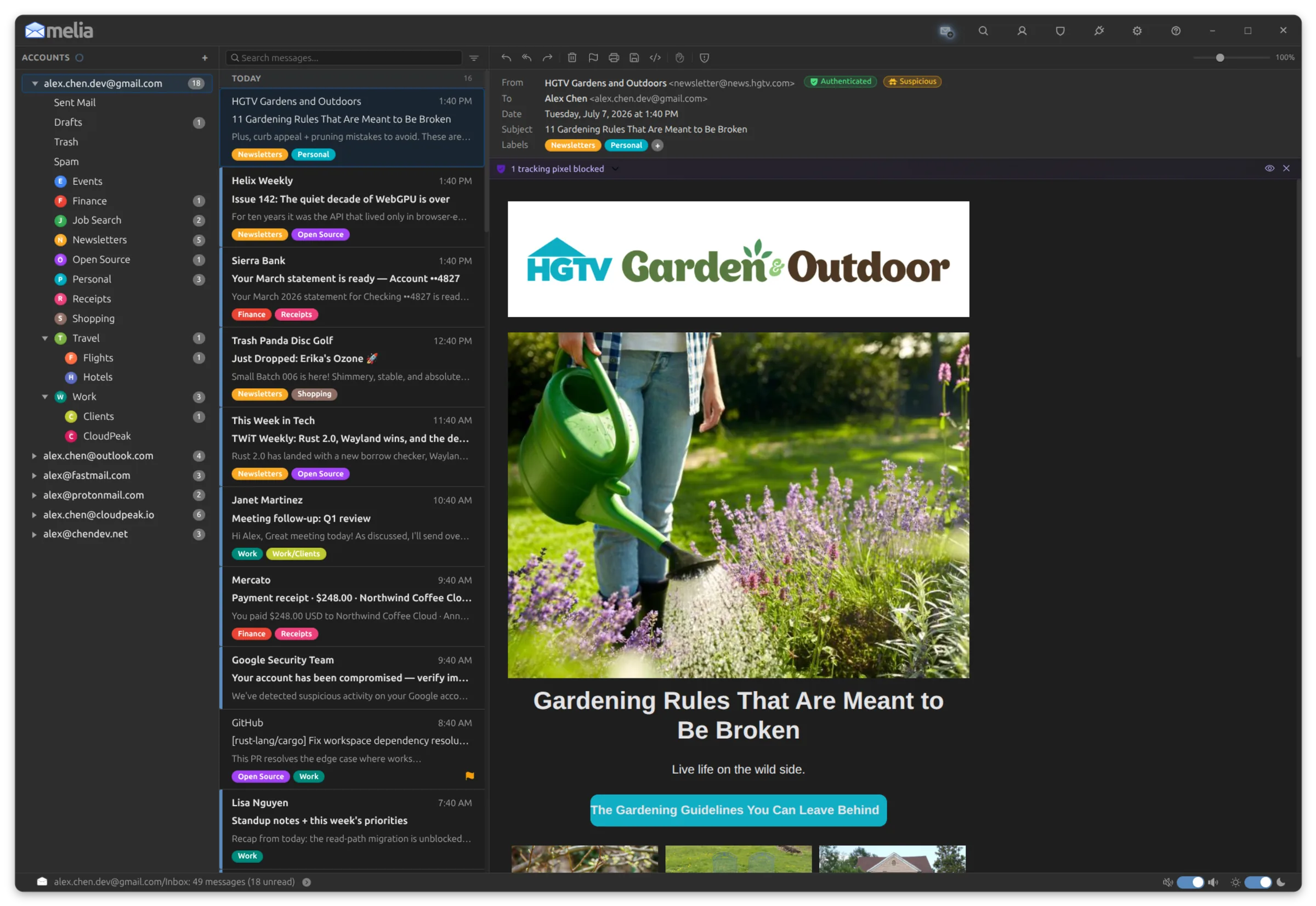
Task: Open privacy shield icon in title bar
Action: point(1060,31)
